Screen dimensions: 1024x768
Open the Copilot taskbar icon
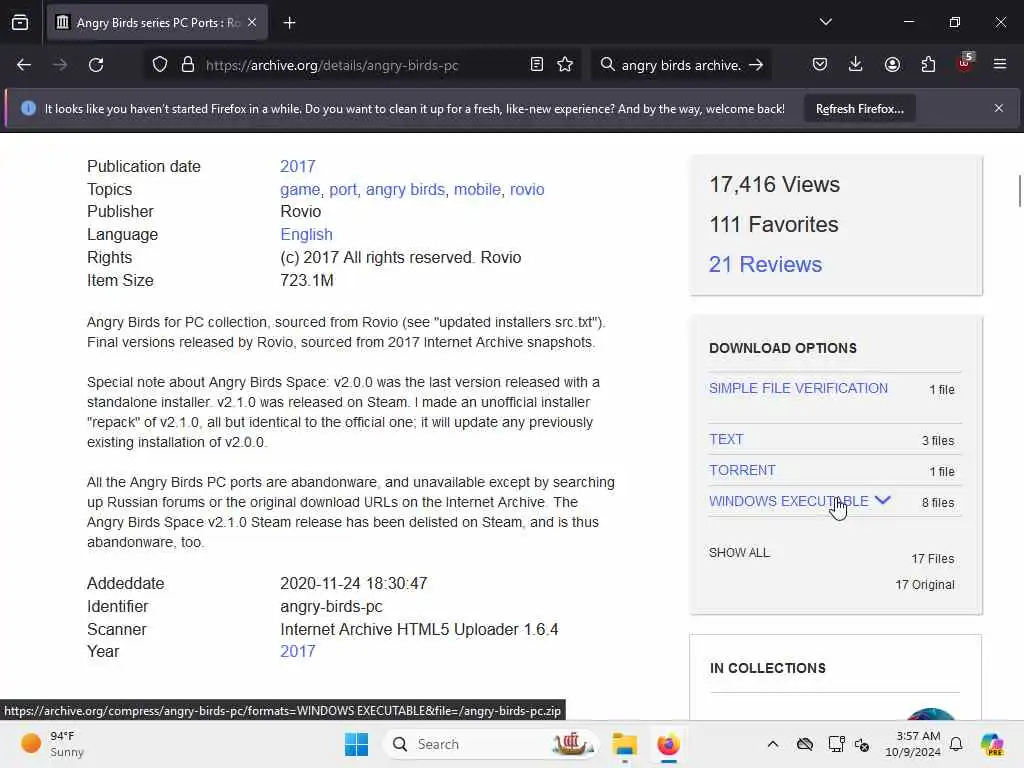992,744
